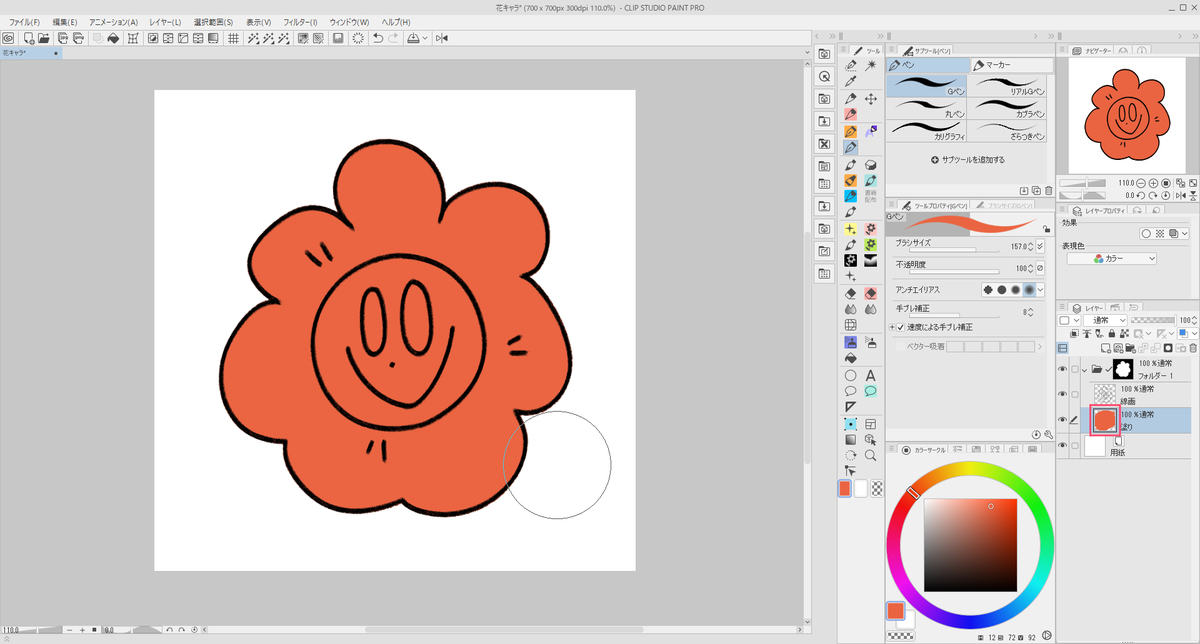Toggle visibility of the 用紙 paper layer
This screenshot has width=1200, height=644.
[1062, 447]
